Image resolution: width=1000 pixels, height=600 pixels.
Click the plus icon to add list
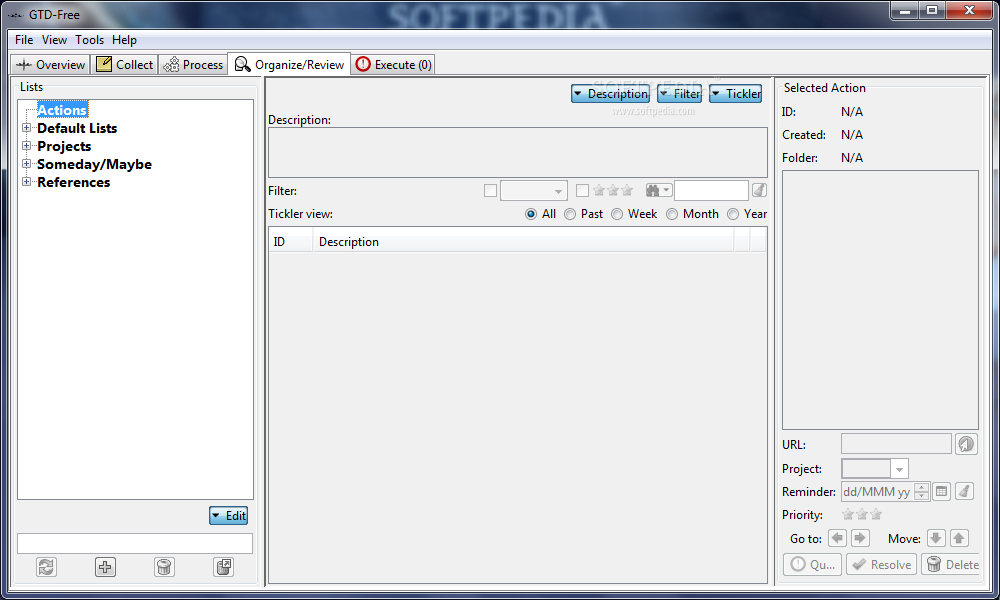[105, 566]
